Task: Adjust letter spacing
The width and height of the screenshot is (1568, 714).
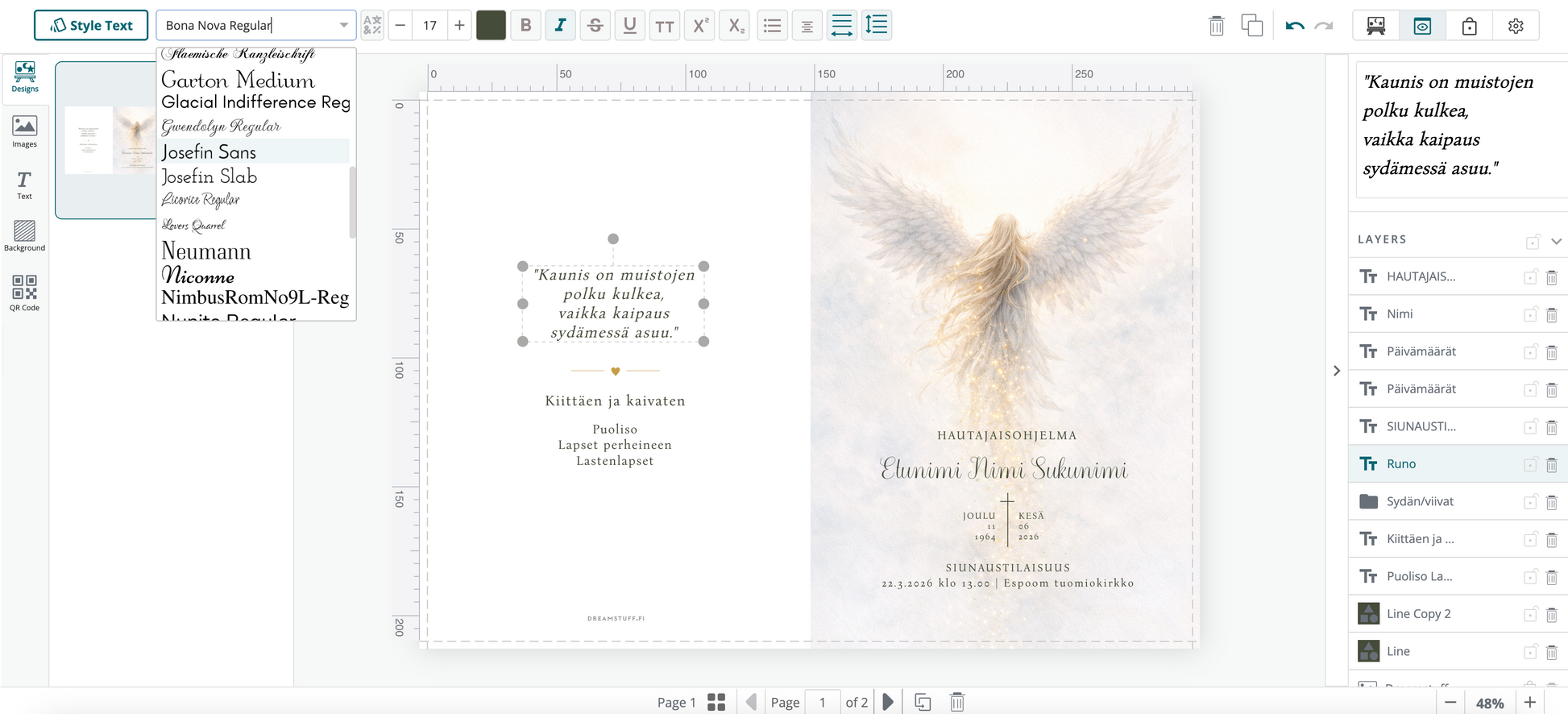Action: tap(842, 25)
